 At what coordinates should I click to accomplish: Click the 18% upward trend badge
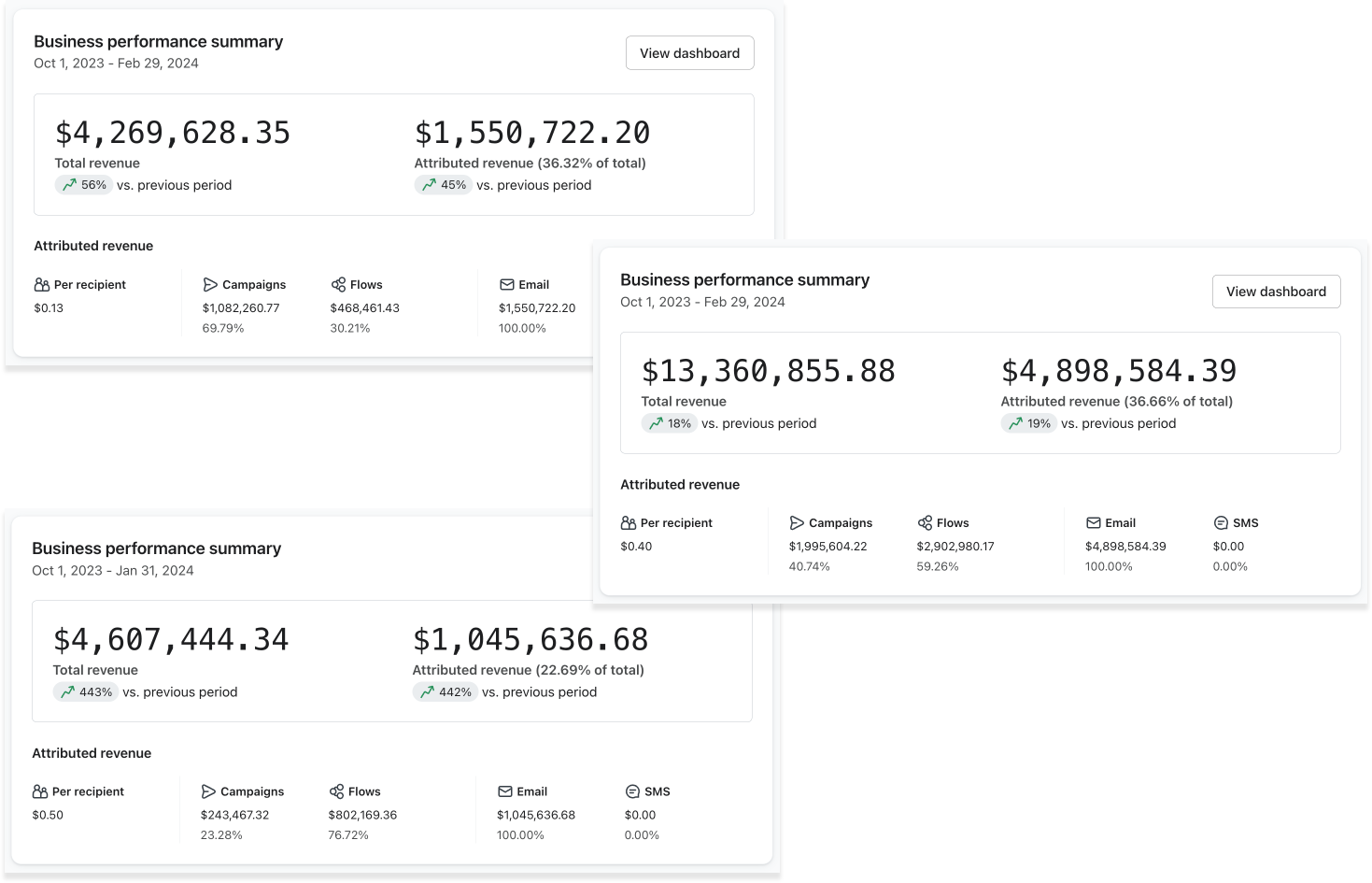pyautogui.click(x=669, y=423)
